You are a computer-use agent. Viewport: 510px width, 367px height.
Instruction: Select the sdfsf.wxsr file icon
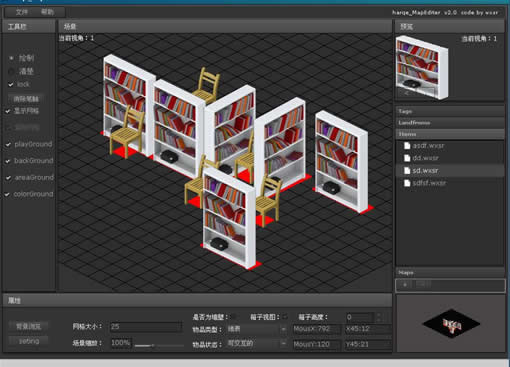[x=407, y=183]
